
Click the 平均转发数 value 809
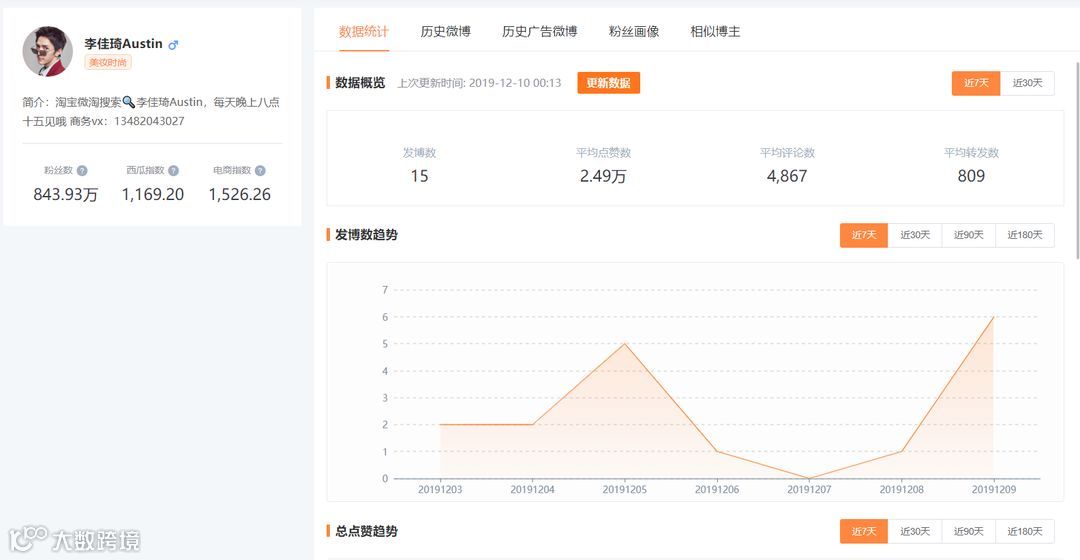tap(971, 176)
